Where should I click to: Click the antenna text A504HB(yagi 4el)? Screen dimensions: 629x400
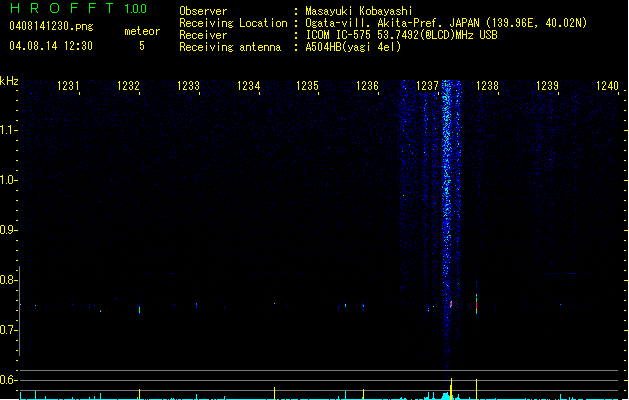coord(353,47)
